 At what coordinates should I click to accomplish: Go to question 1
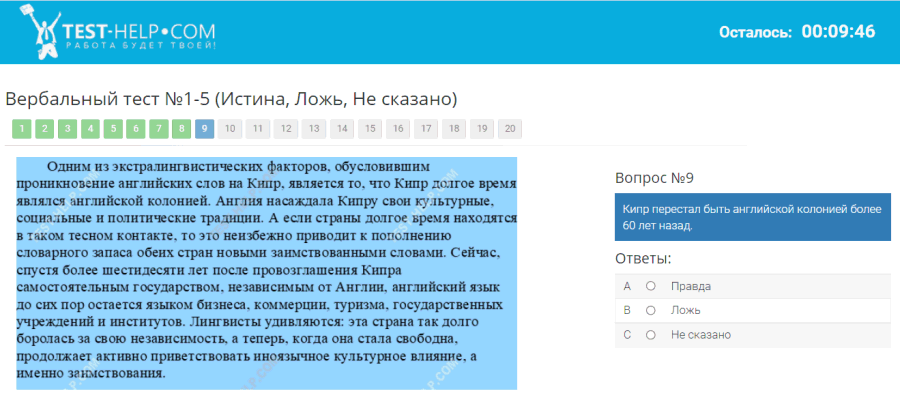point(22,129)
